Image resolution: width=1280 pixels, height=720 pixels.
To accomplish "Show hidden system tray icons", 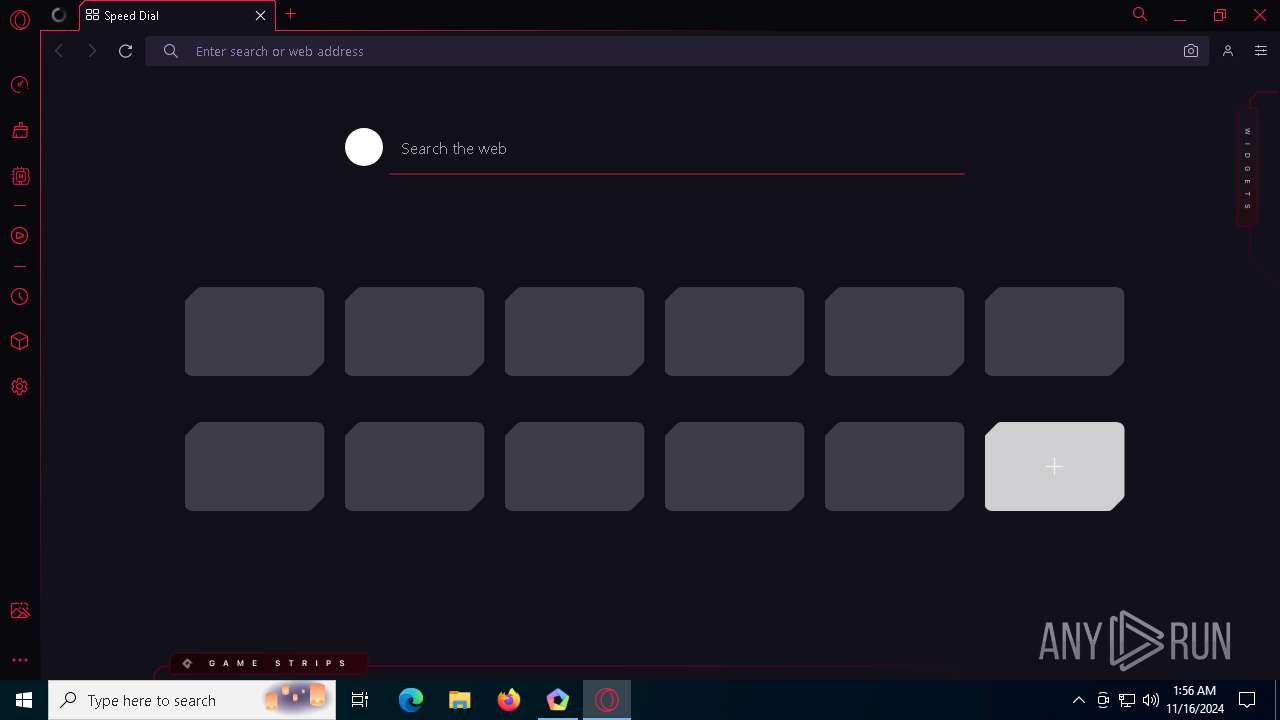I will (1078, 700).
